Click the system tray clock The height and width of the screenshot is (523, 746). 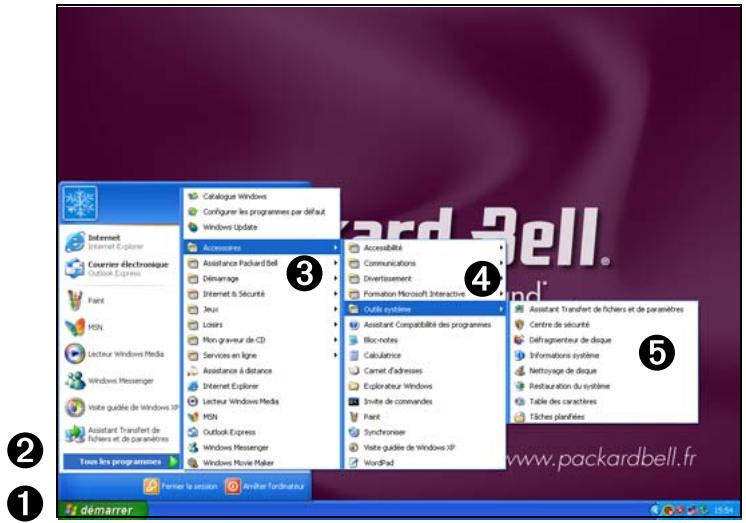coord(723,510)
